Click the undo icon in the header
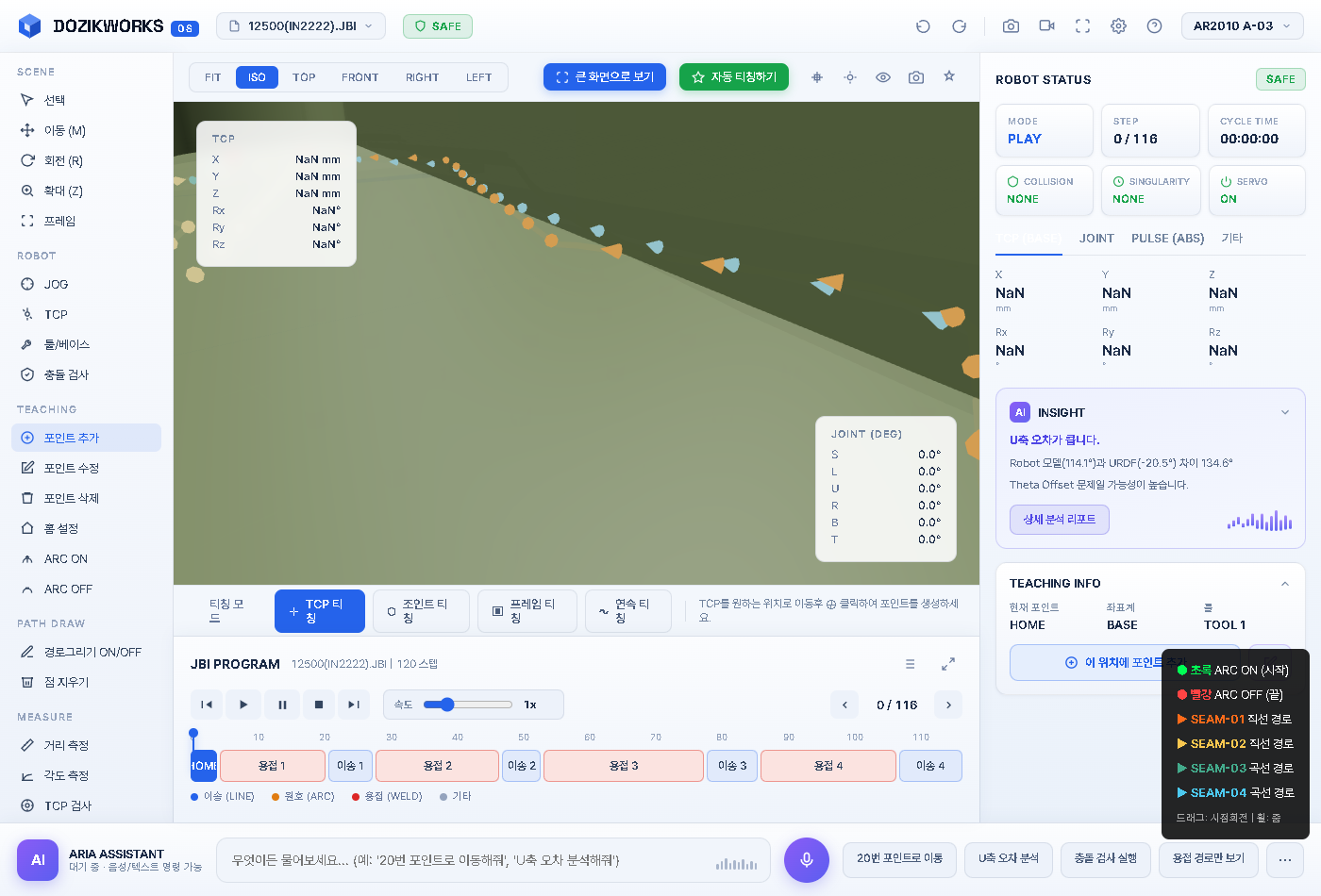Image resolution: width=1321 pixels, height=896 pixels. 923,26
